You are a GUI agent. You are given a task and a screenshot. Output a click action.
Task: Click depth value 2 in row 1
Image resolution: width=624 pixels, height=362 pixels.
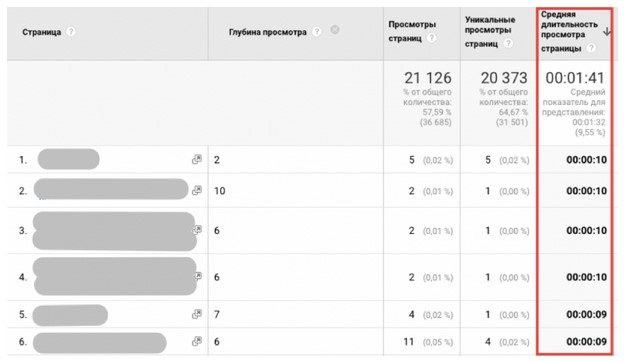coord(217,160)
